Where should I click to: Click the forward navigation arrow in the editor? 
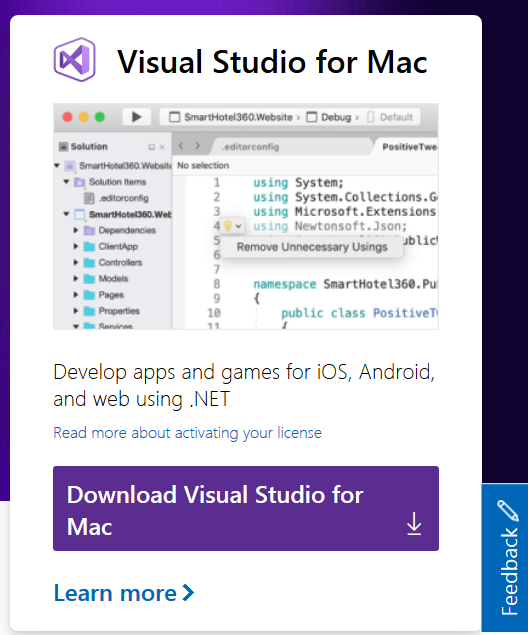(197, 146)
